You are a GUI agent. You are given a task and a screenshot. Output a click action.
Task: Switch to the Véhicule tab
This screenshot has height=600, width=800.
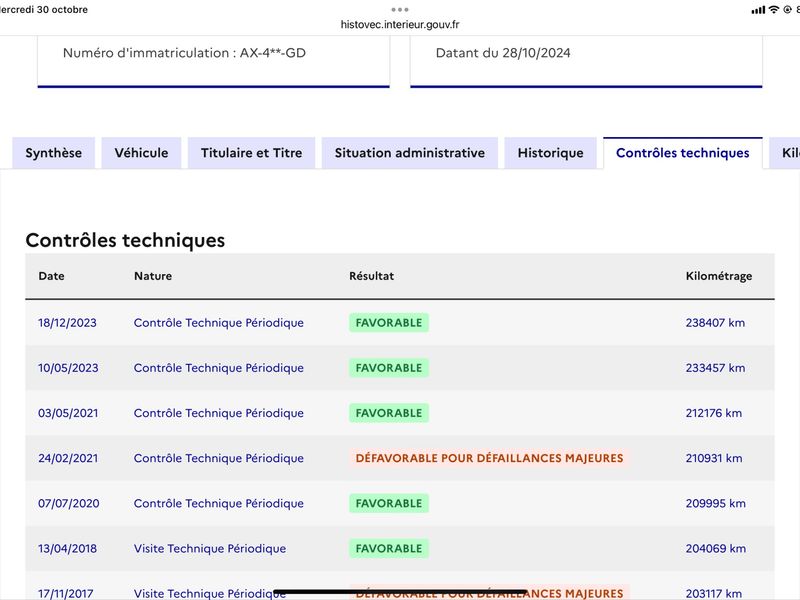[x=141, y=153]
